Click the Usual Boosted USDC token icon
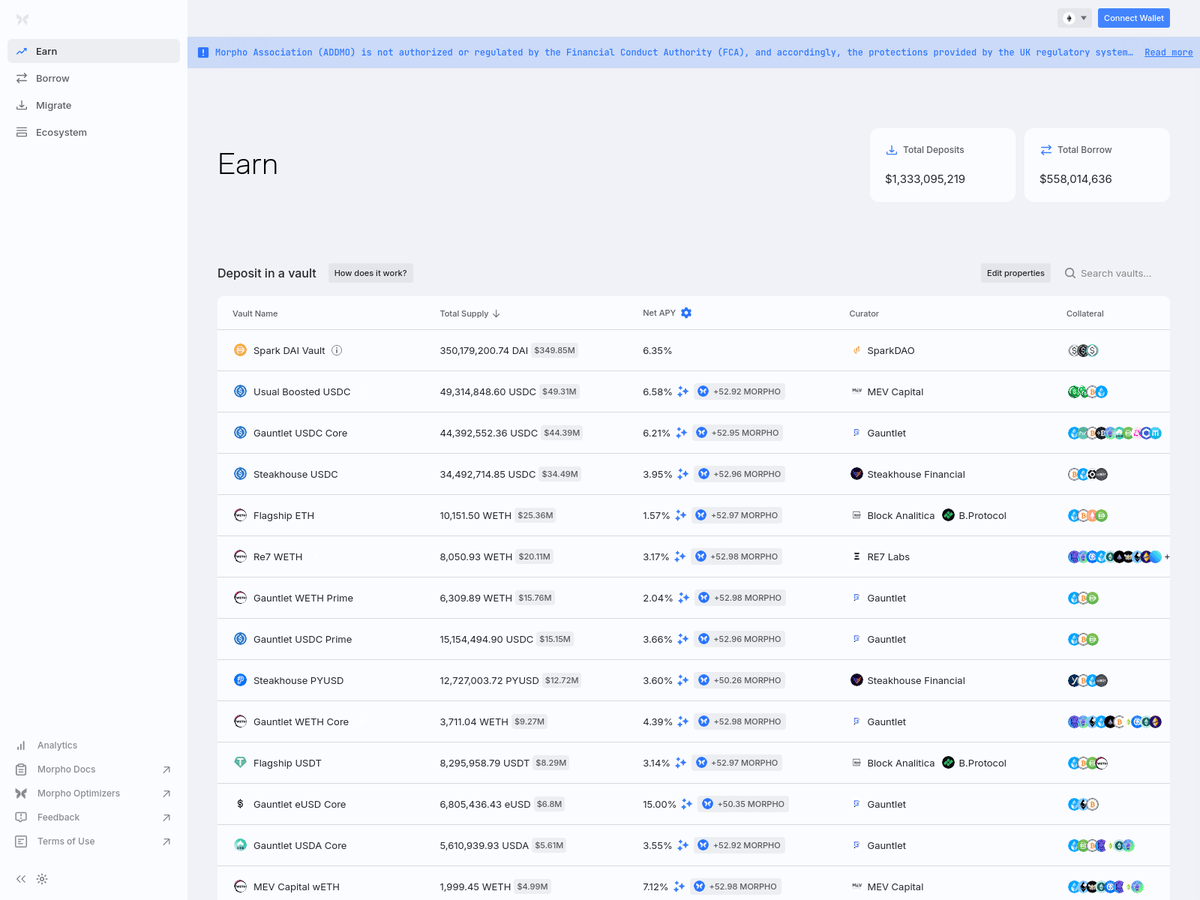 [240, 392]
